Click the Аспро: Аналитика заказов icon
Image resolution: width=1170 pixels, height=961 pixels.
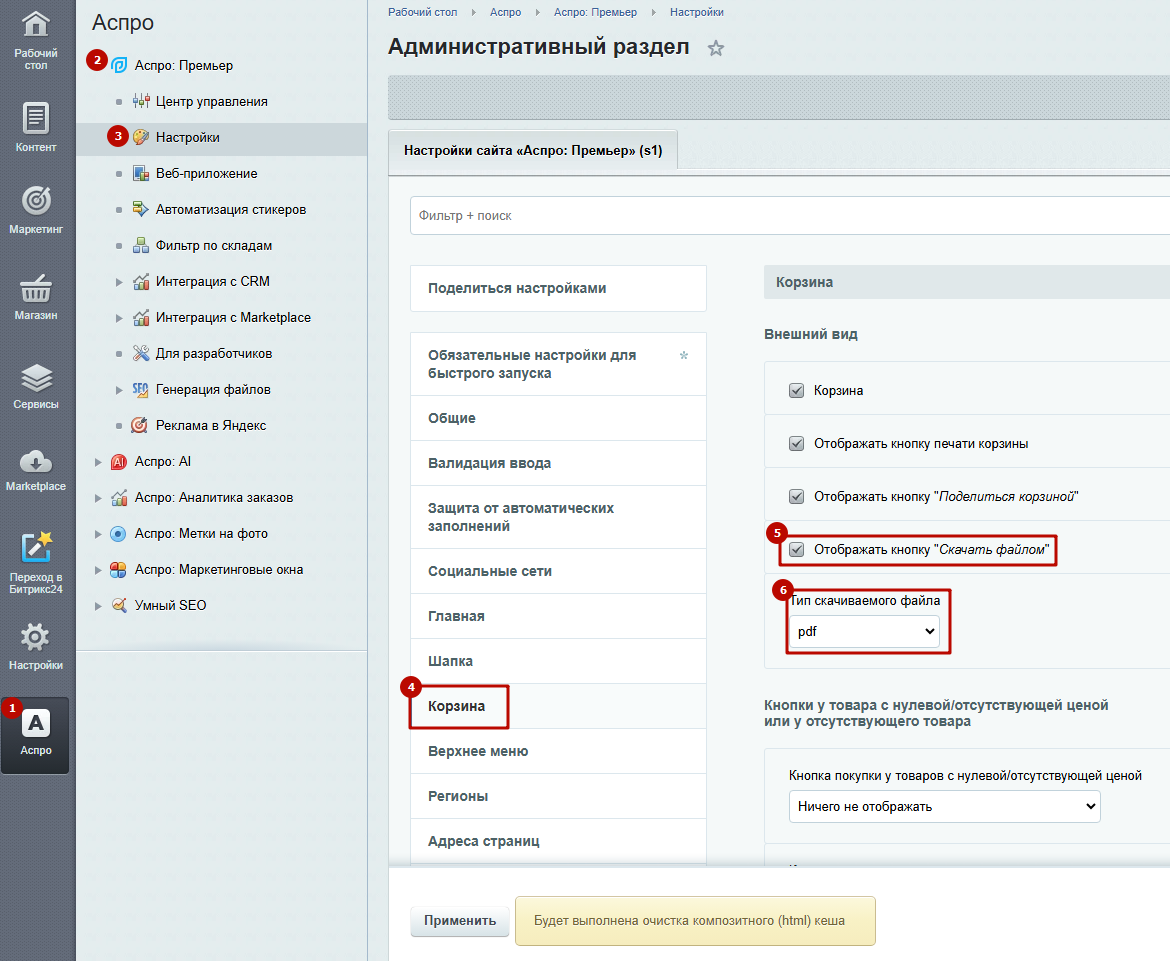point(119,498)
